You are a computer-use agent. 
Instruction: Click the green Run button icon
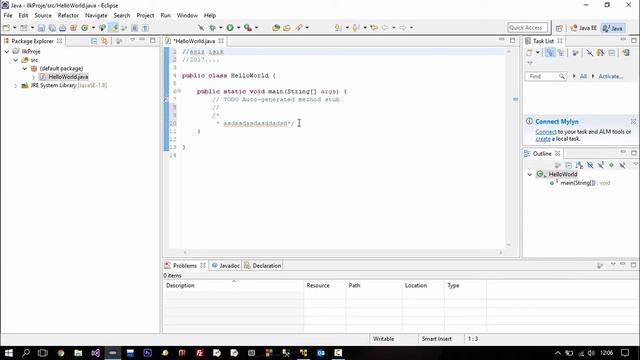(230, 28)
